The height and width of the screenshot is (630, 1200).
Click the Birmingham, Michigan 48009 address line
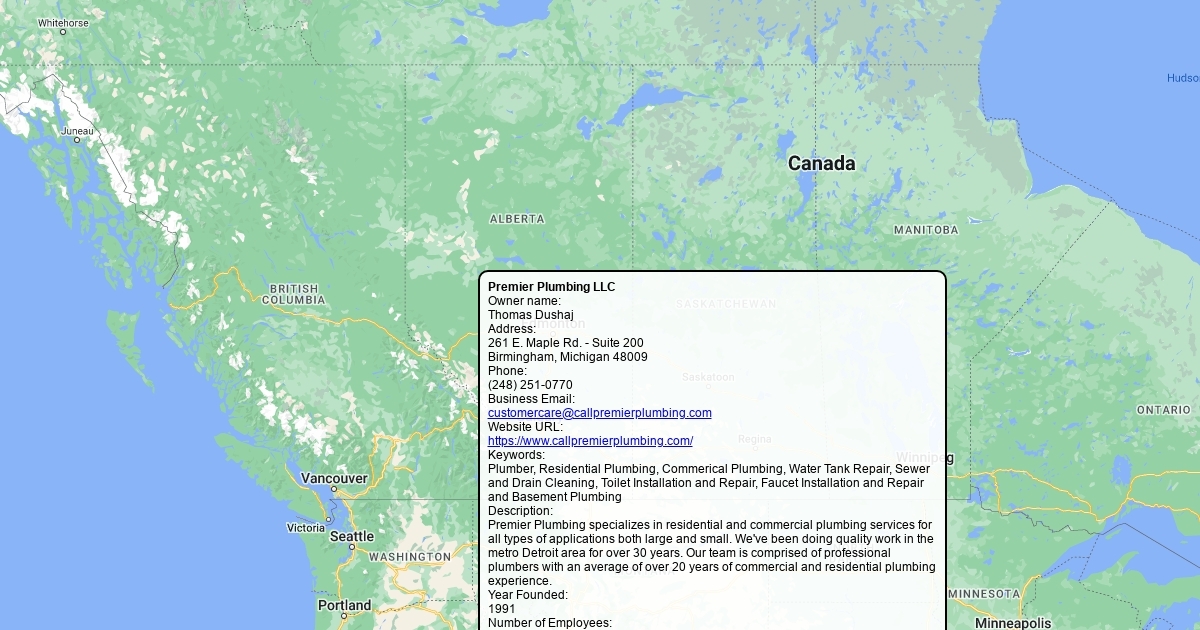tap(567, 357)
